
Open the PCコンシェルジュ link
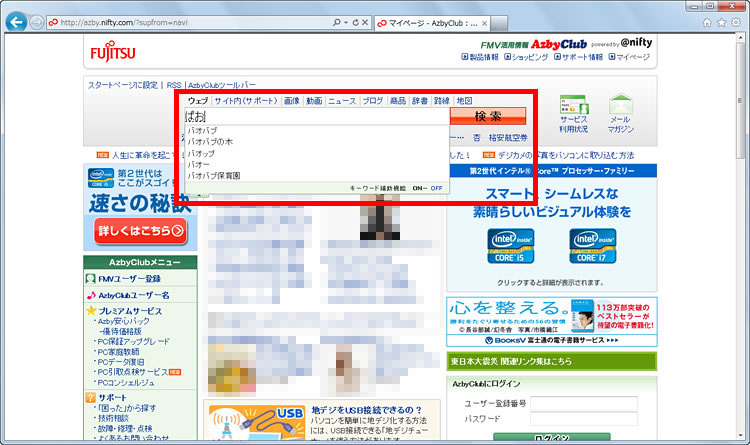(x=126, y=383)
